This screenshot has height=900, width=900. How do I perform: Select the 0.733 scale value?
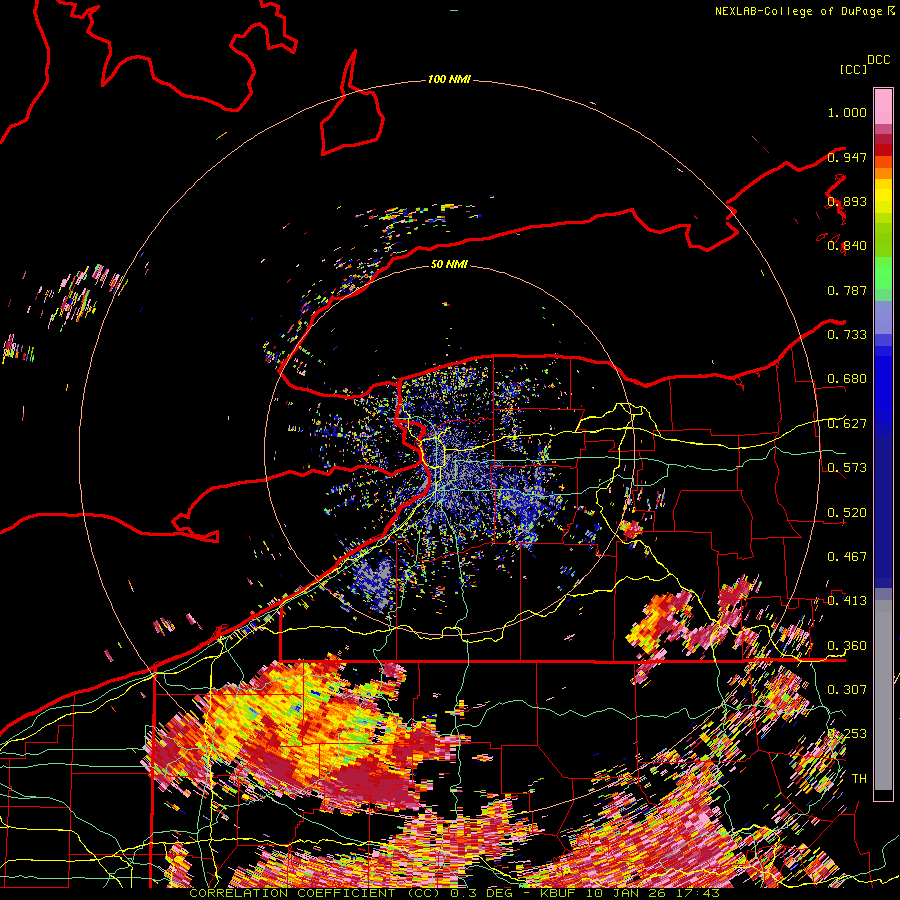847,335
